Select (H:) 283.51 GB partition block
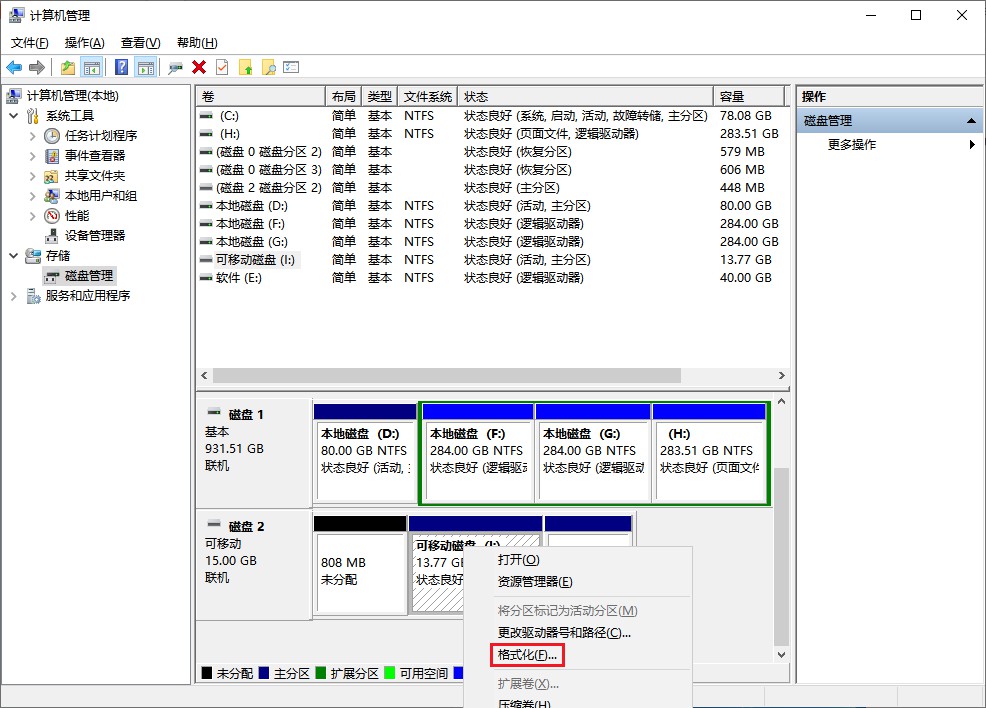Viewport: 986px width, 708px height. click(709, 453)
